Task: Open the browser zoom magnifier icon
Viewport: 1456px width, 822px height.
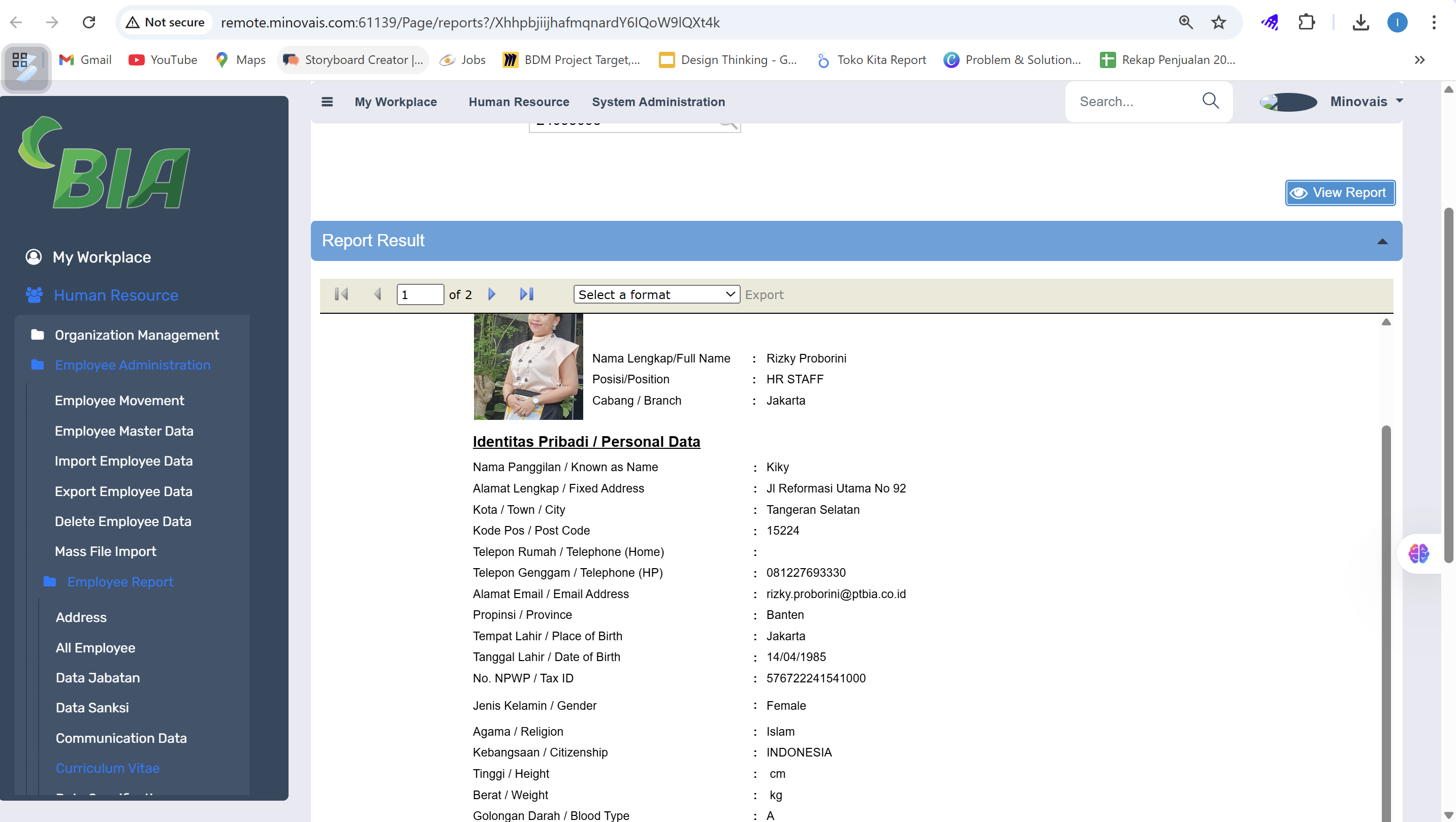Action: click(1186, 22)
